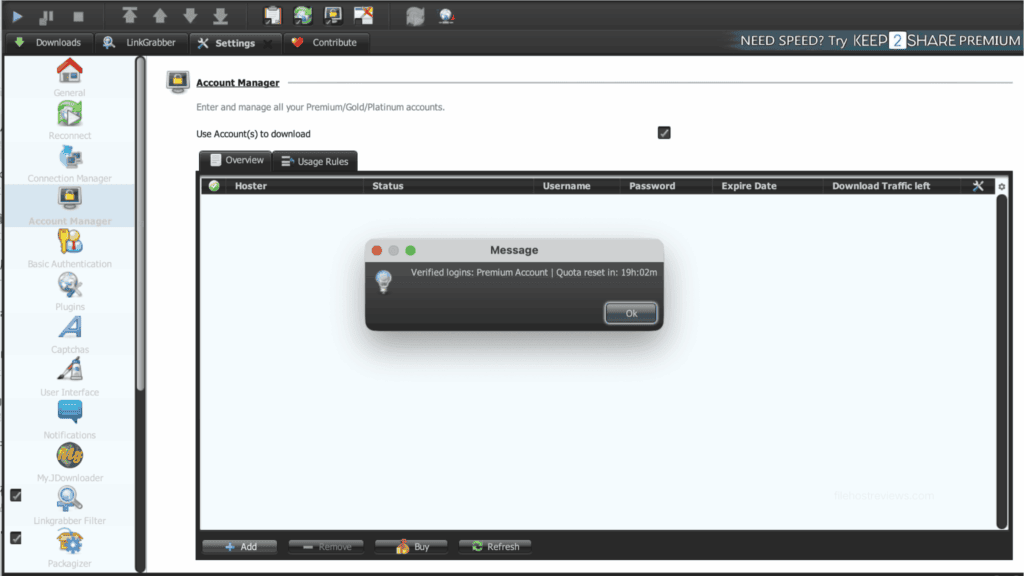
Task: Sort by Download Traffic left column
Action: coord(892,186)
